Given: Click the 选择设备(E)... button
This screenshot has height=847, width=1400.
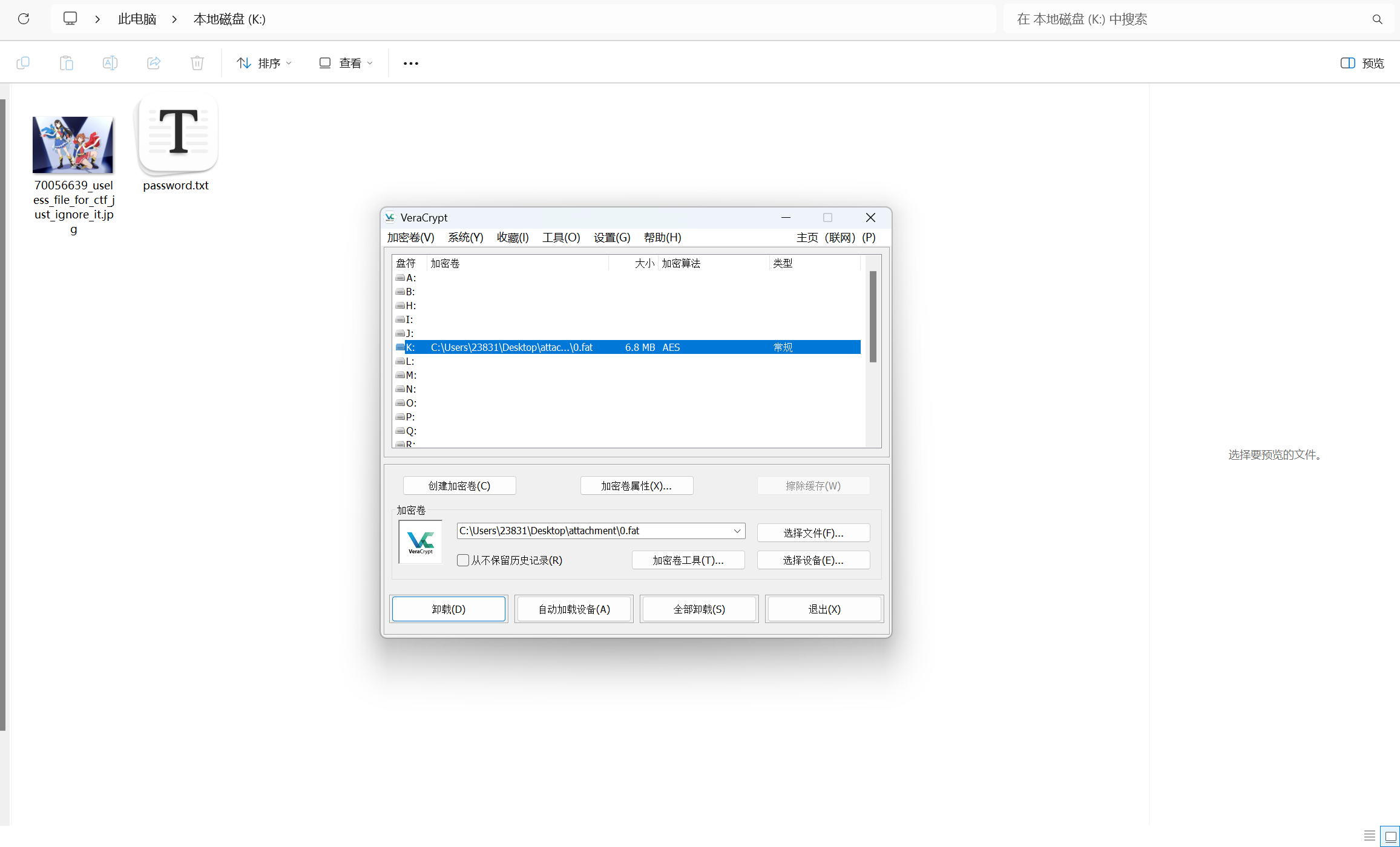Looking at the screenshot, I should 813,560.
